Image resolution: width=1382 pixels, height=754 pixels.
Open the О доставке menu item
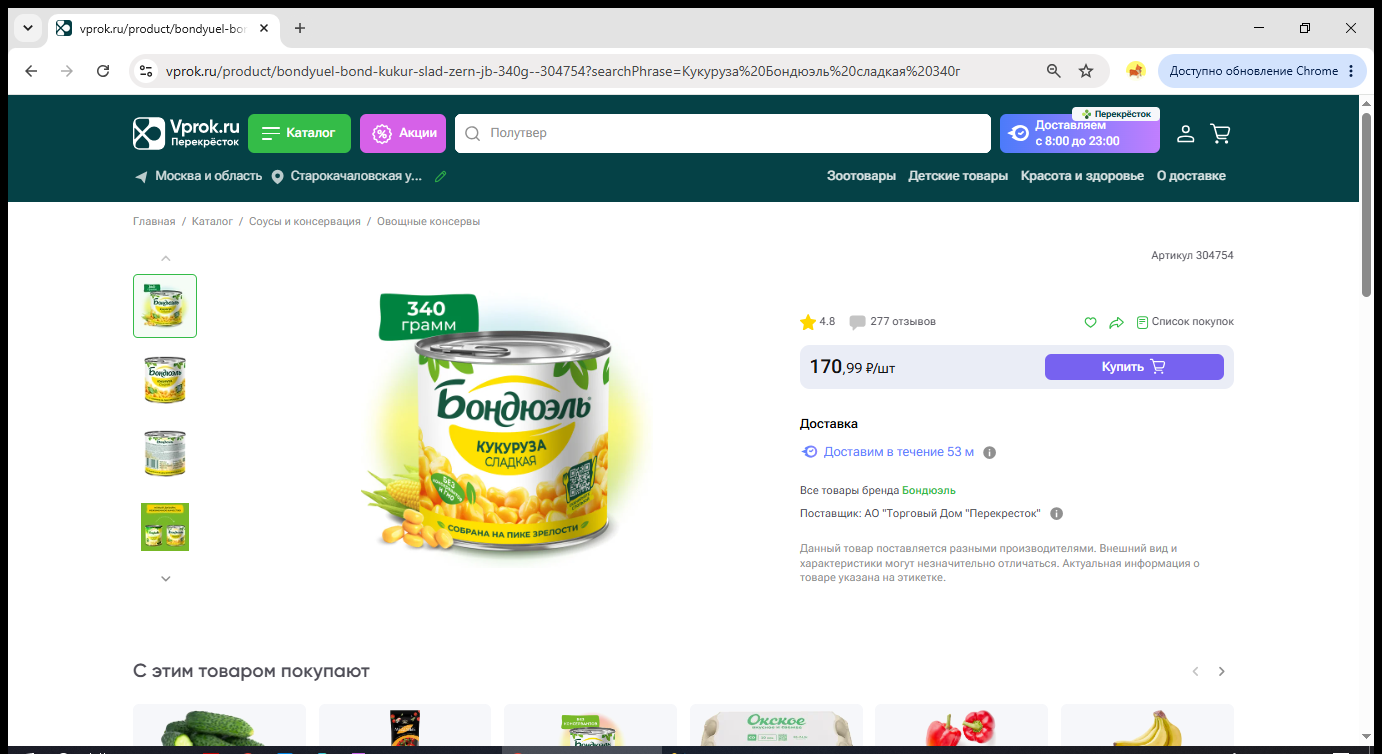click(1191, 176)
